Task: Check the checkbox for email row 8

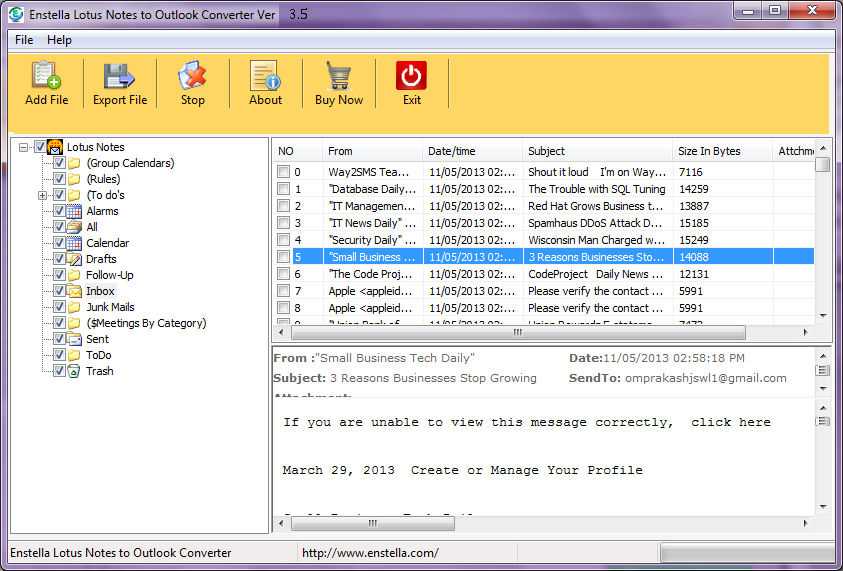Action: pyautogui.click(x=283, y=308)
